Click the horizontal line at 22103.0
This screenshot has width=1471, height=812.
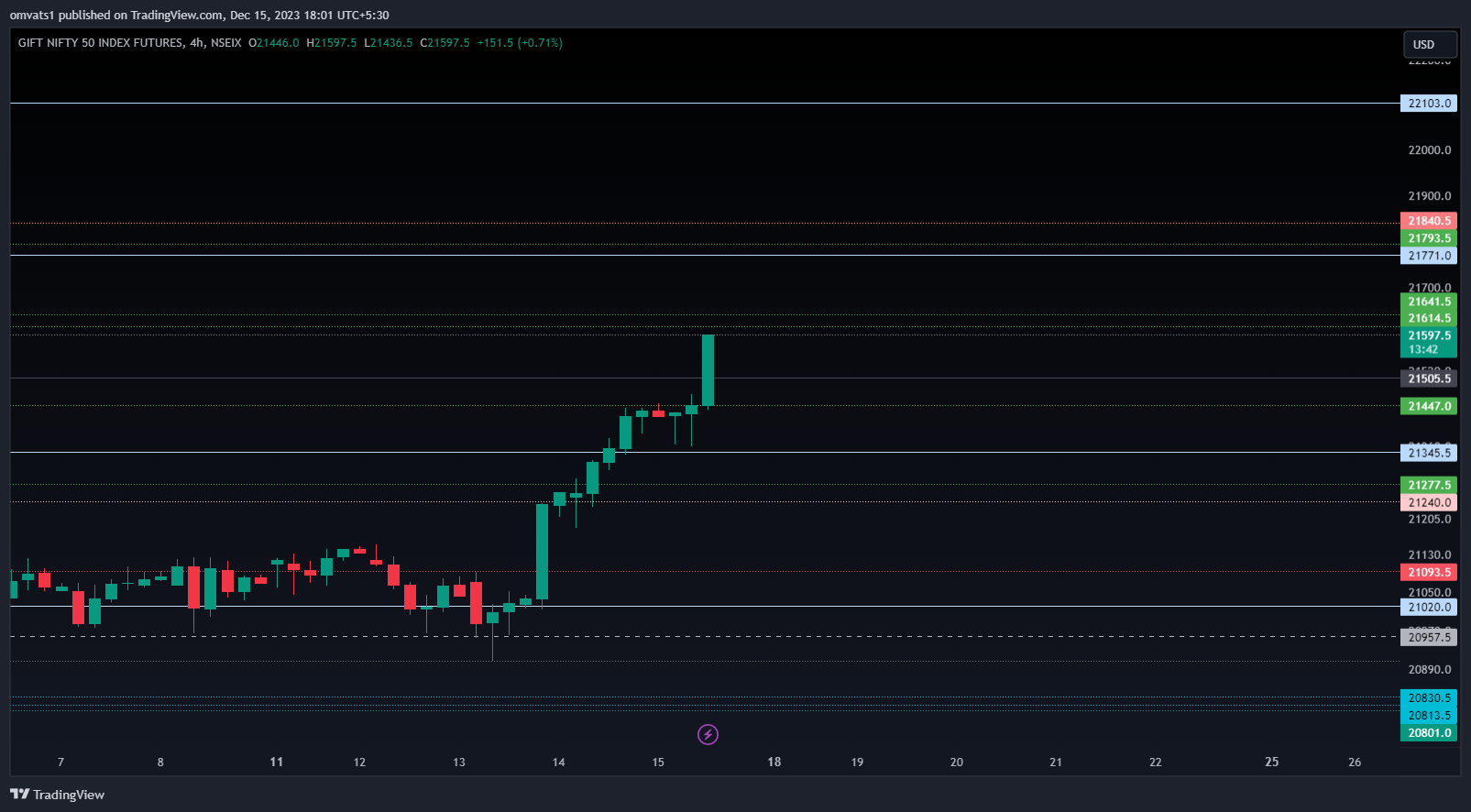(x=704, y=104)
